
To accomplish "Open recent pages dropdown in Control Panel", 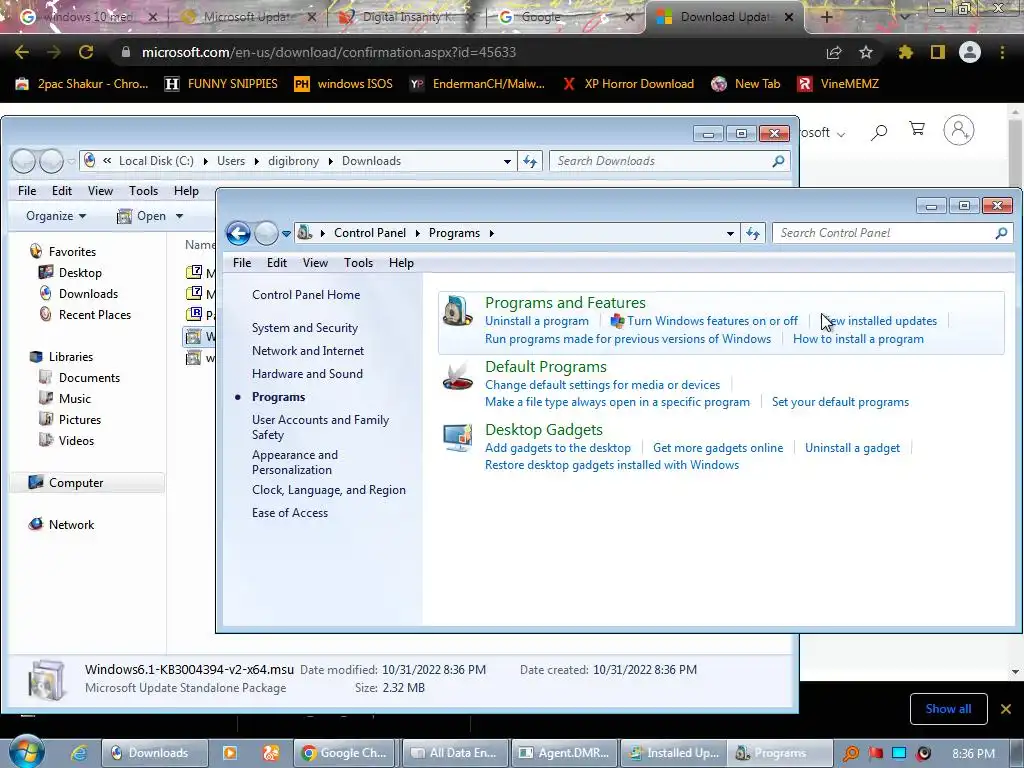I will pos(286,233).
